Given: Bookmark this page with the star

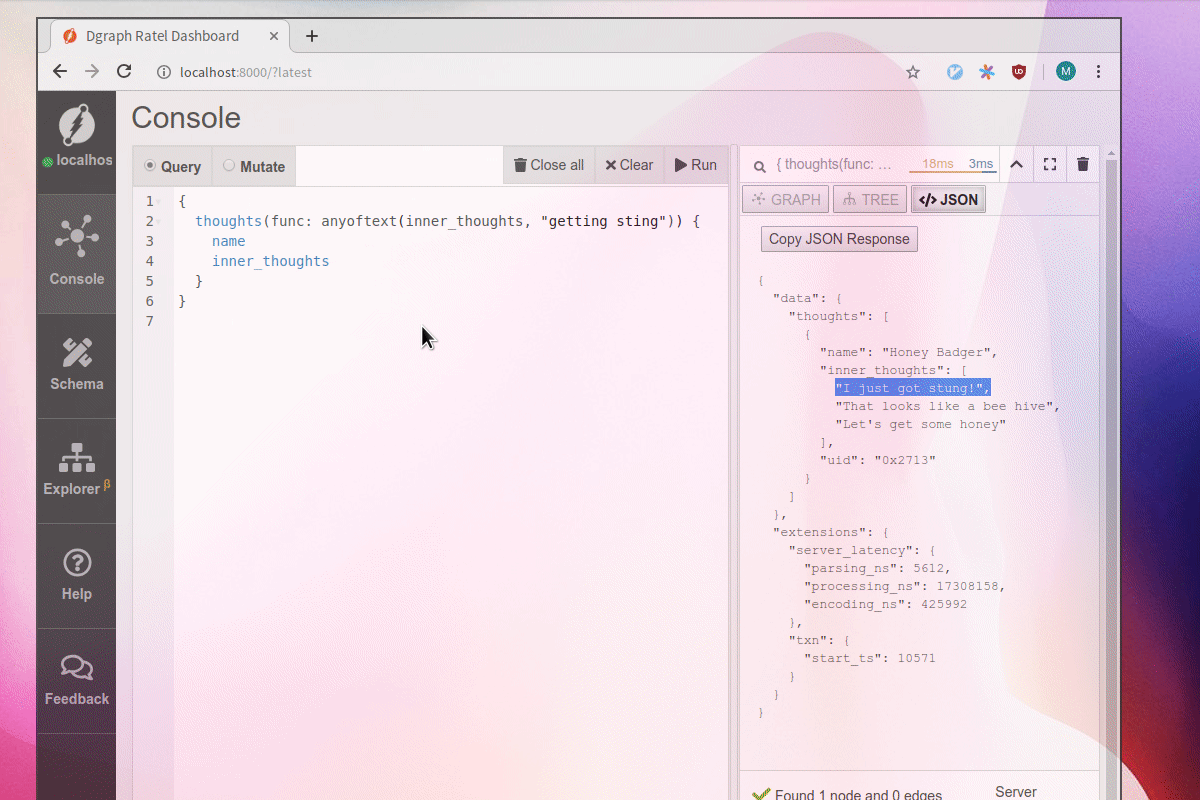Looking at the screenshot, I should (912, 72).
